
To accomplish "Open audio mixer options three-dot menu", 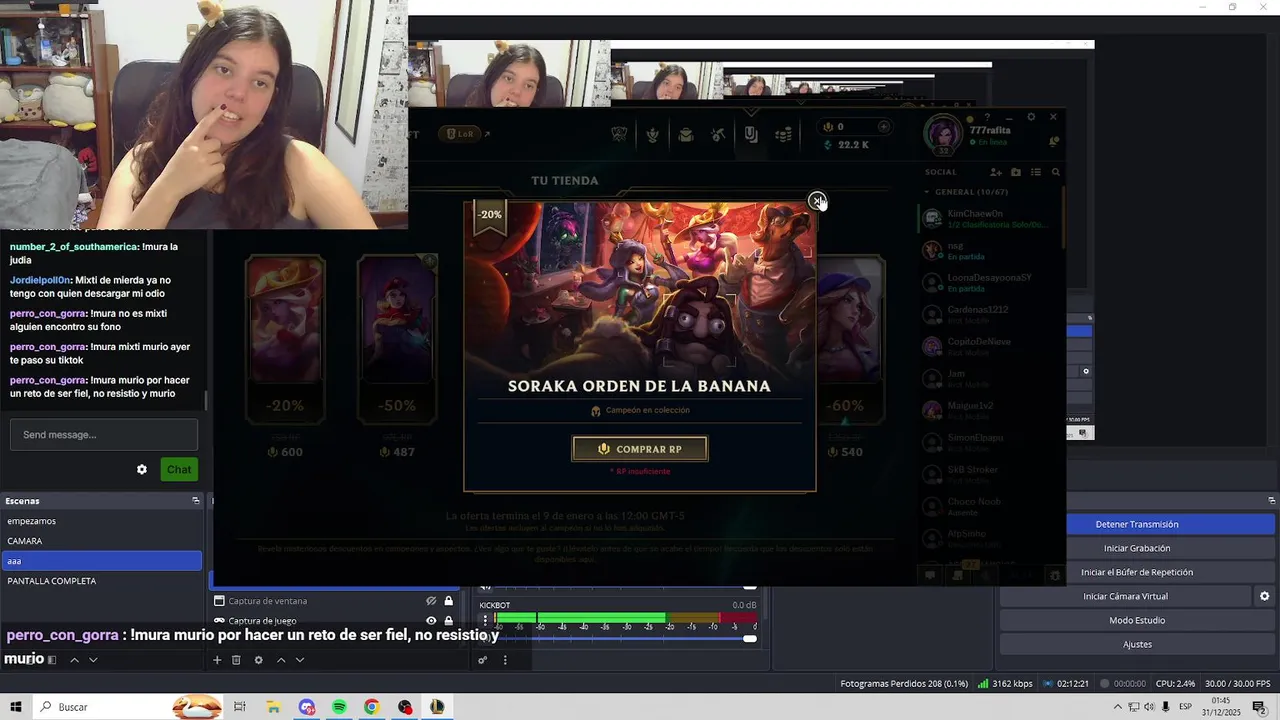I will coord(505,660).
